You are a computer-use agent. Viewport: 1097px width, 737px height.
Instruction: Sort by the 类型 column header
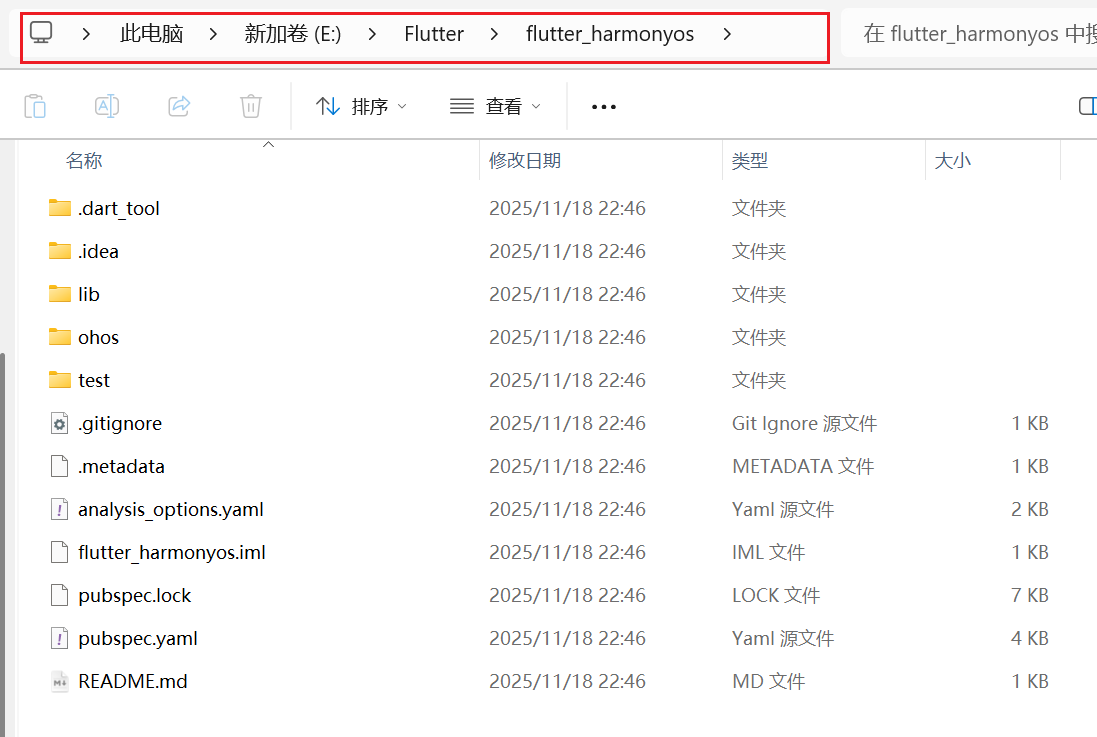[749, 161]
